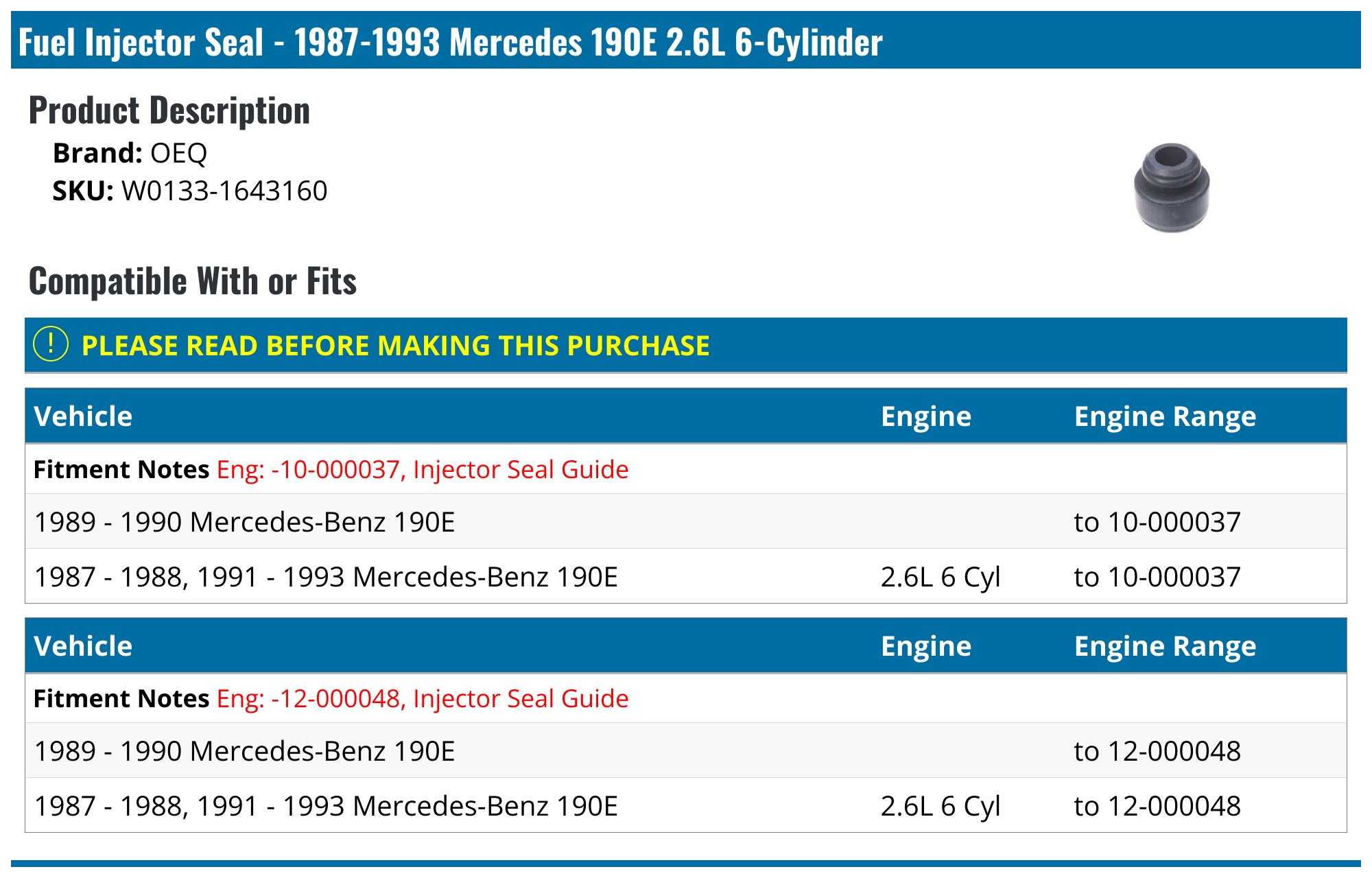Click the brand name OEQ
This screenshot has height=878, width=1372.
pos(178,153)
